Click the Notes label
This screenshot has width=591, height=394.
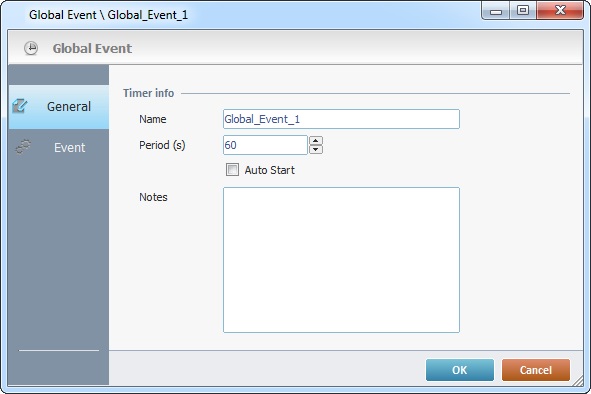click(x=153, y=197)
